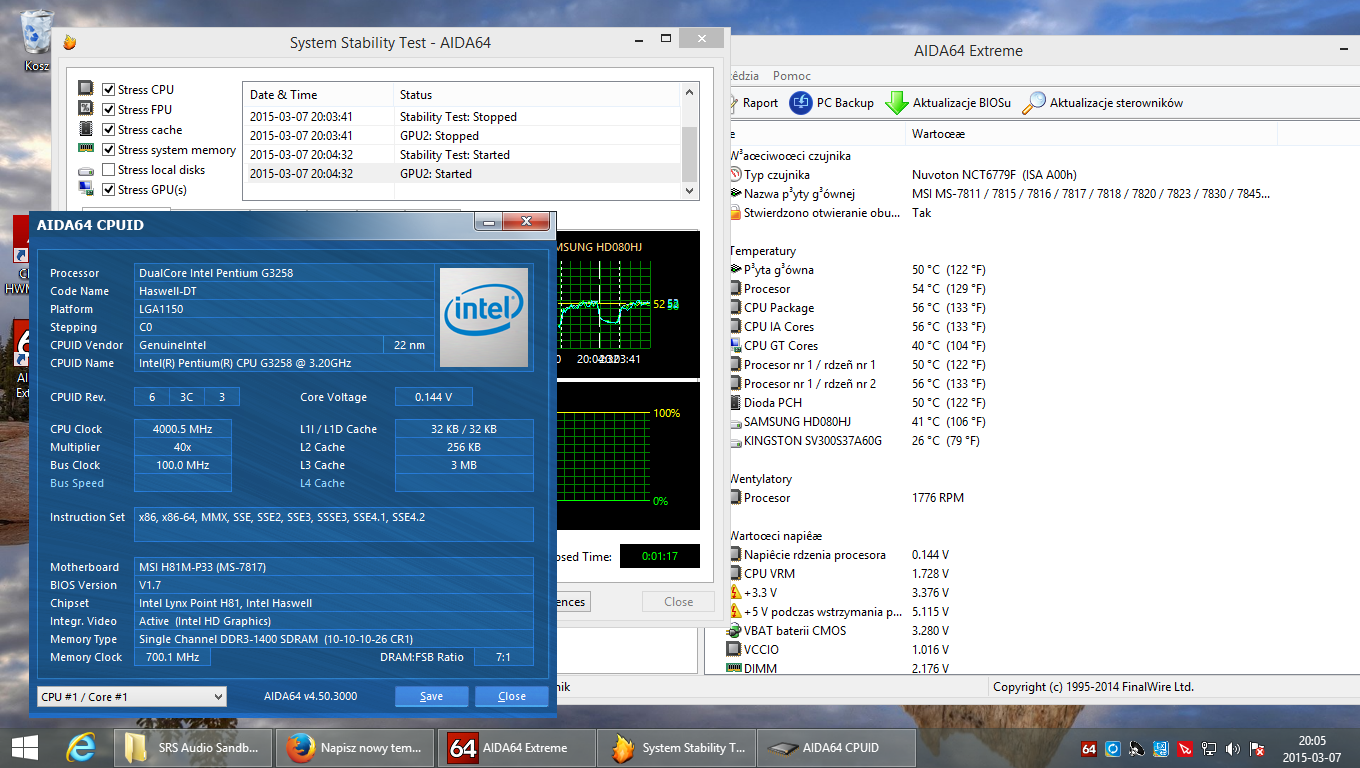Click the Stress cache chip icon
This screenshot has height=768, width=1360.
[x=86, y=129]
